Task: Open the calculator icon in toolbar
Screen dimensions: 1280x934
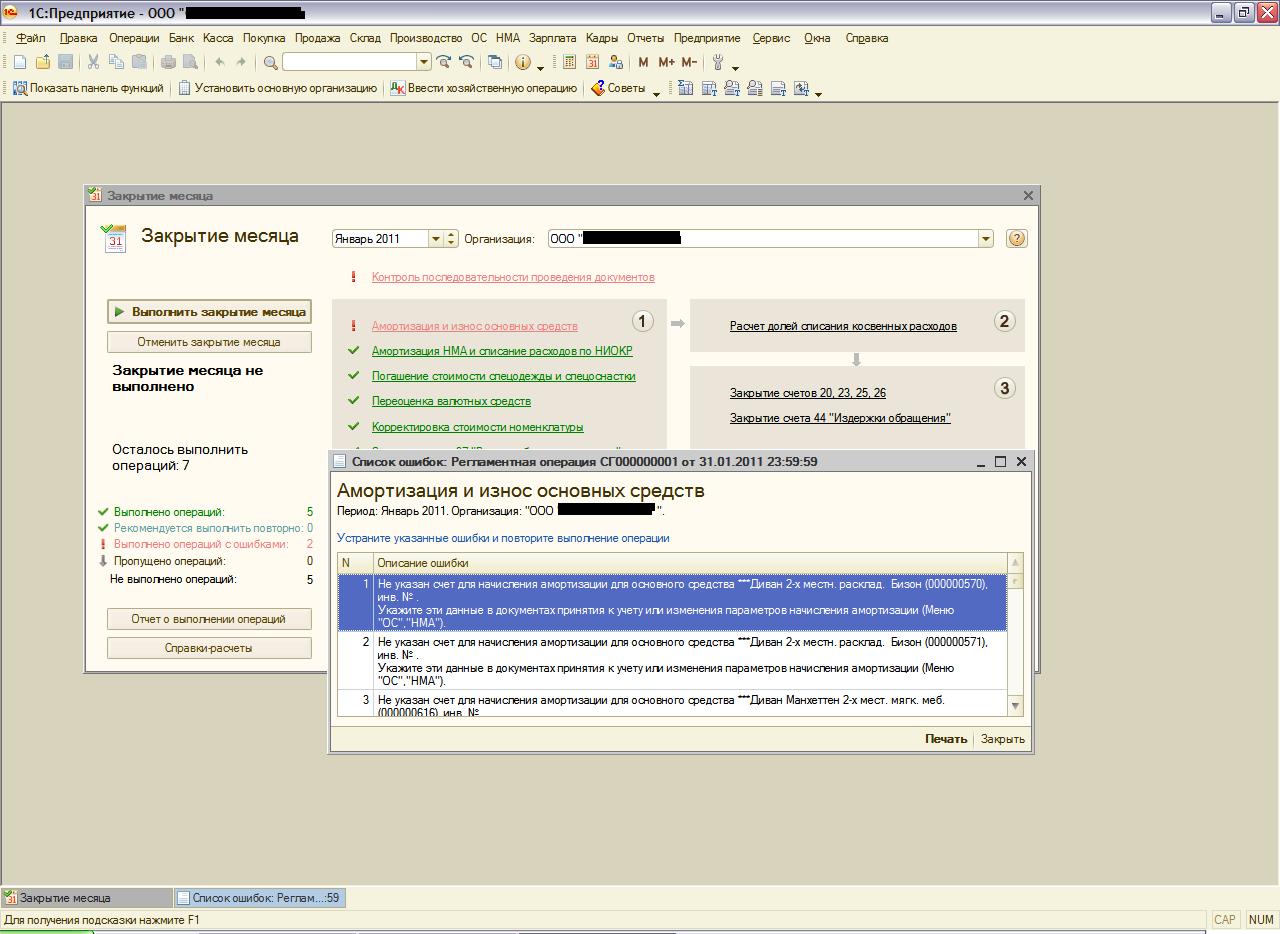Action: point(569,62)
